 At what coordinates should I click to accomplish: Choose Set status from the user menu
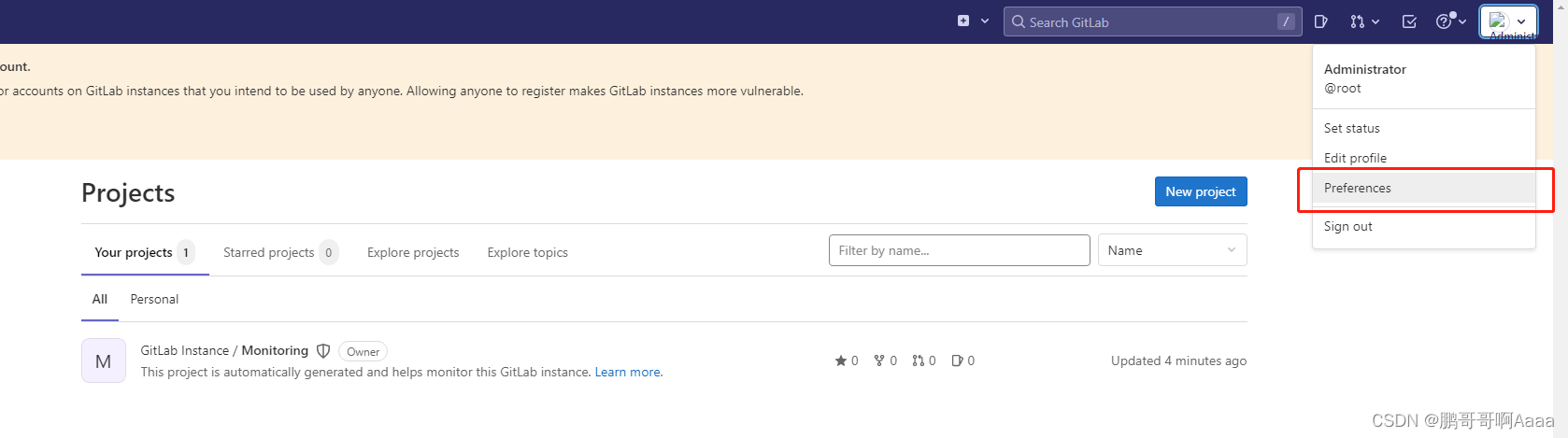1423,128
